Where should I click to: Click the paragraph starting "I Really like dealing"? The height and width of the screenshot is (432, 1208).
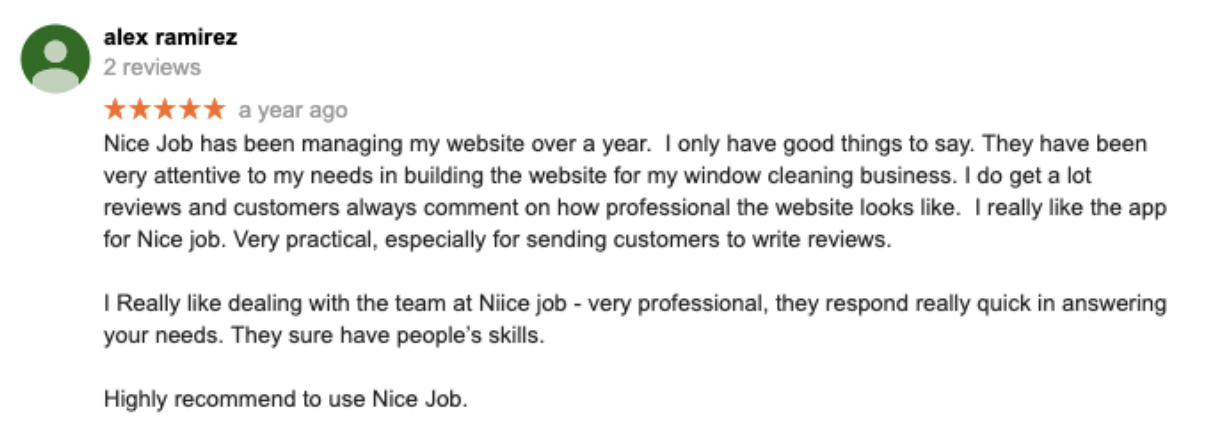click(x=636, y=319)
